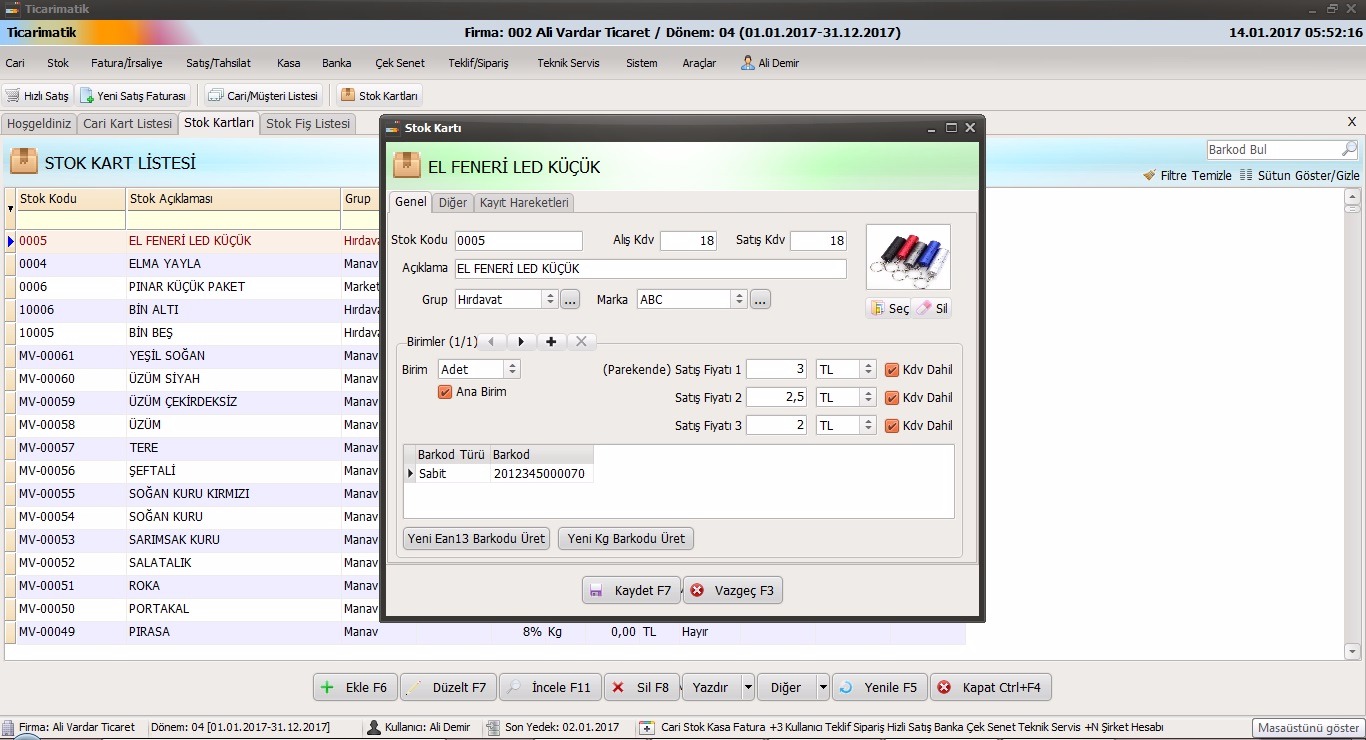The image size is (1366, 740).
Task: Click the Açıklama text field
Action: click(x=650, y=269)
